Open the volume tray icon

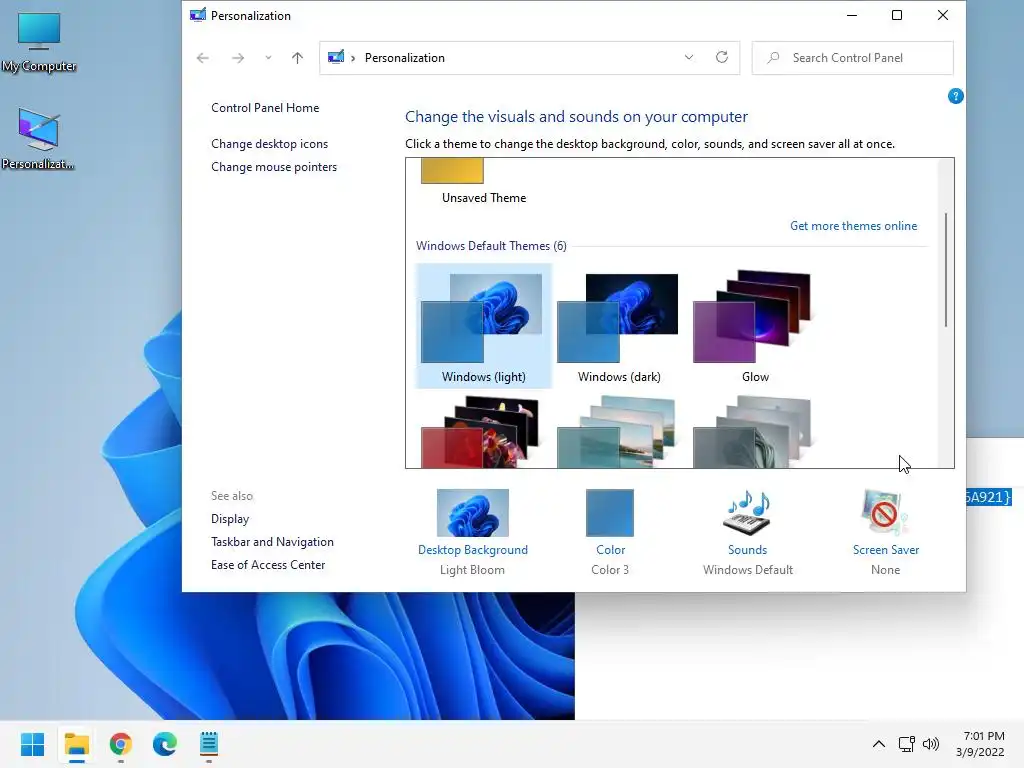click(x=931, y=744)
